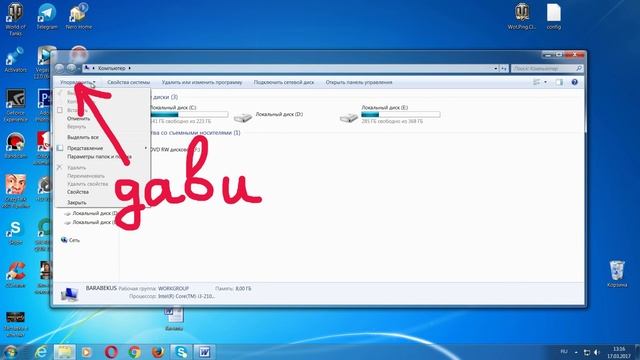
Task: Open Параметры папок и поиска entry
Action: click(99, 157)
